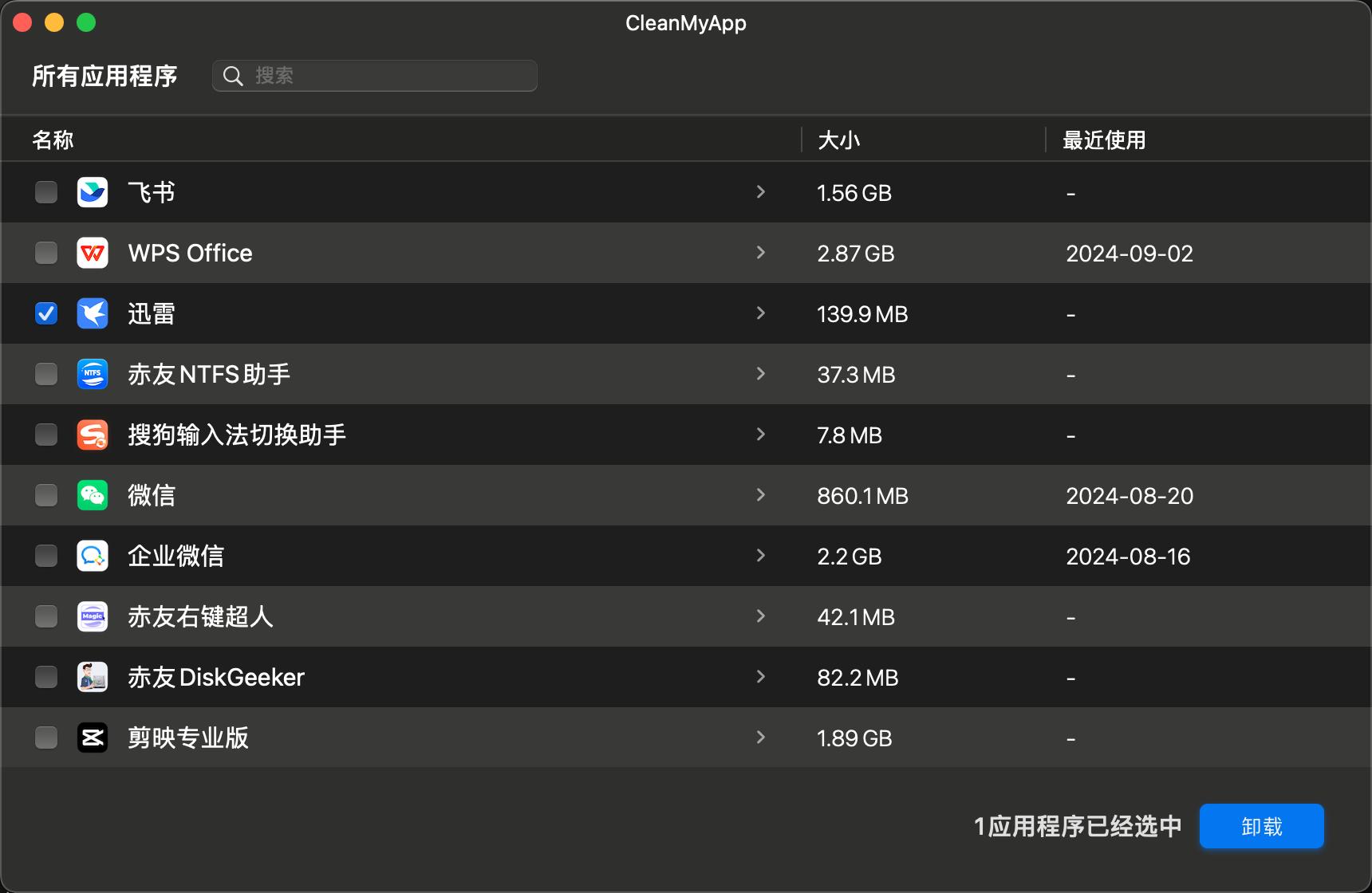The width and height of the screenshot is (1372, 893).
Task: Check the WPS Office checkbox
Action: click(46, 253)
